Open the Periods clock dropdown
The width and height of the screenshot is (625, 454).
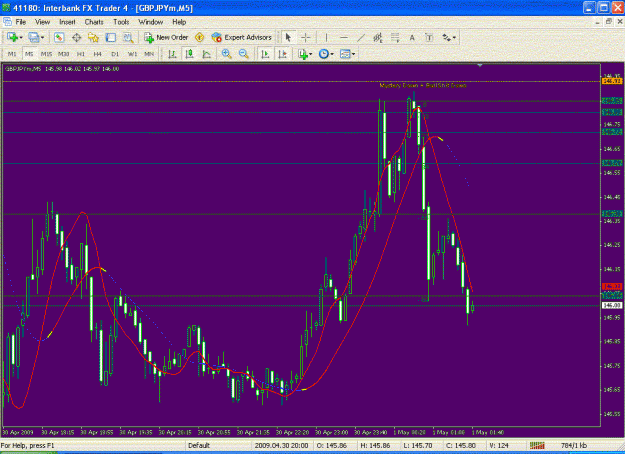click(x=326, y=54)
